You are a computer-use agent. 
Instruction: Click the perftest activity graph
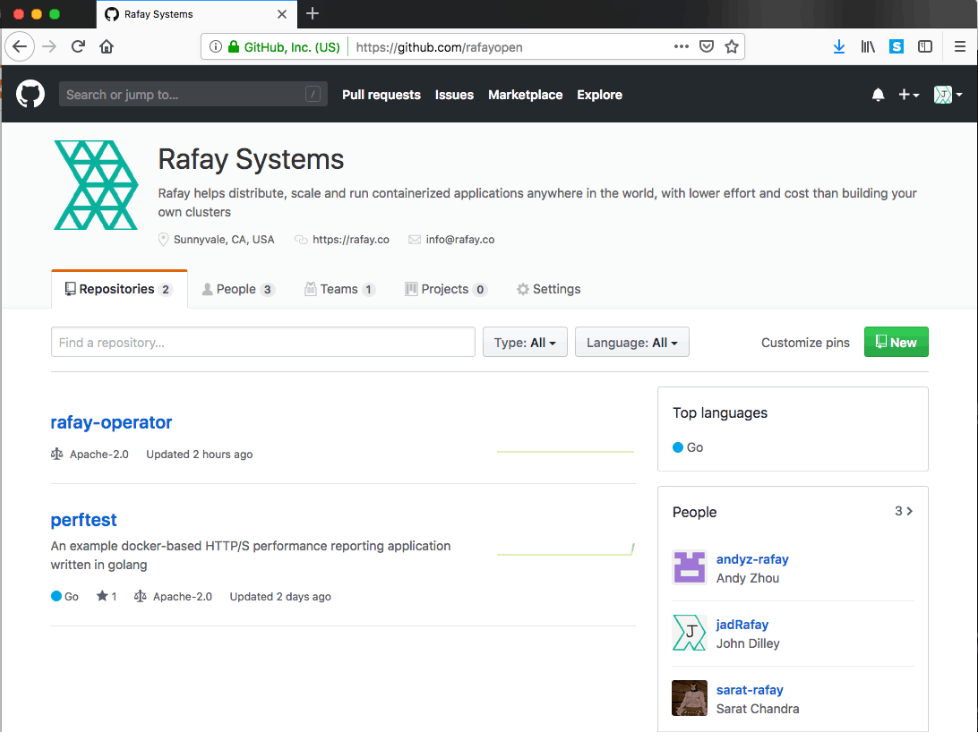pyautogui.click(x=565, y=549)
